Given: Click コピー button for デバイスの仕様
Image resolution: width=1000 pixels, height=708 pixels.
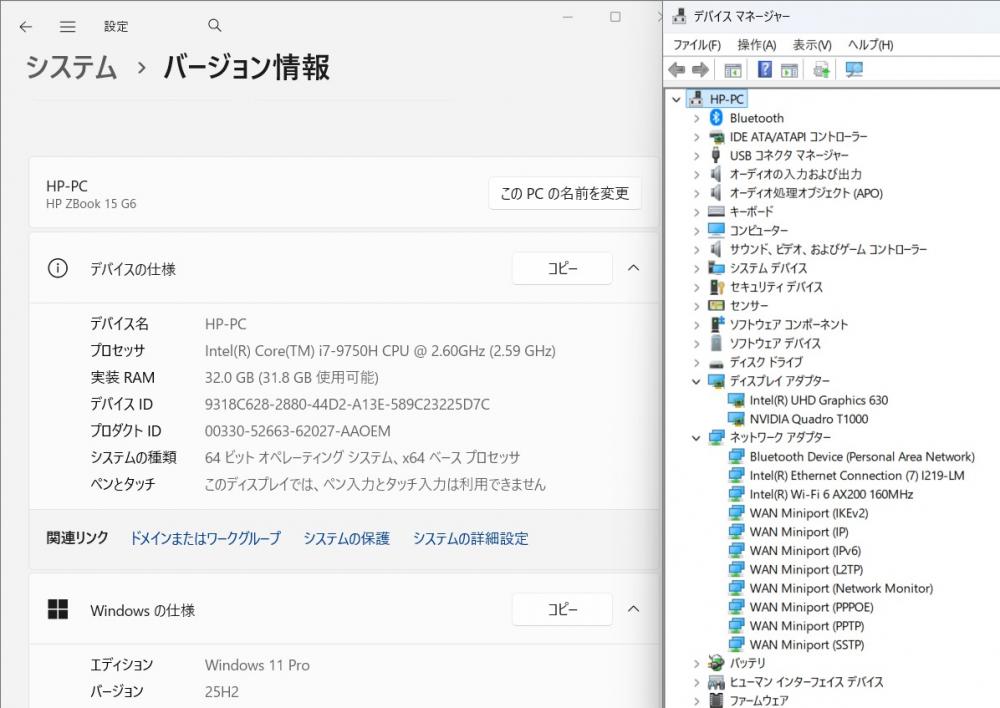Looking at the screenshot, I should pos(562,269).
